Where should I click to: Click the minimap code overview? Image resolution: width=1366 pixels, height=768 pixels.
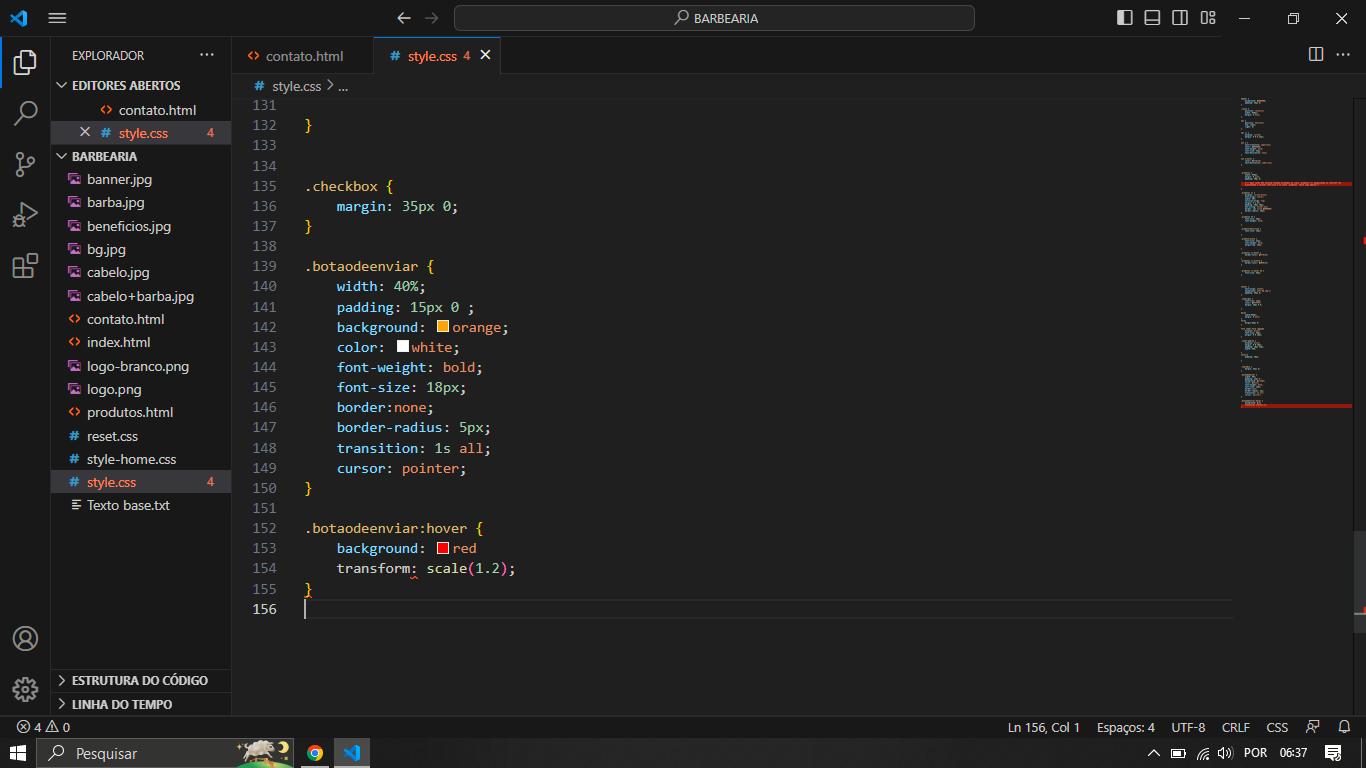coord(1296,253)
